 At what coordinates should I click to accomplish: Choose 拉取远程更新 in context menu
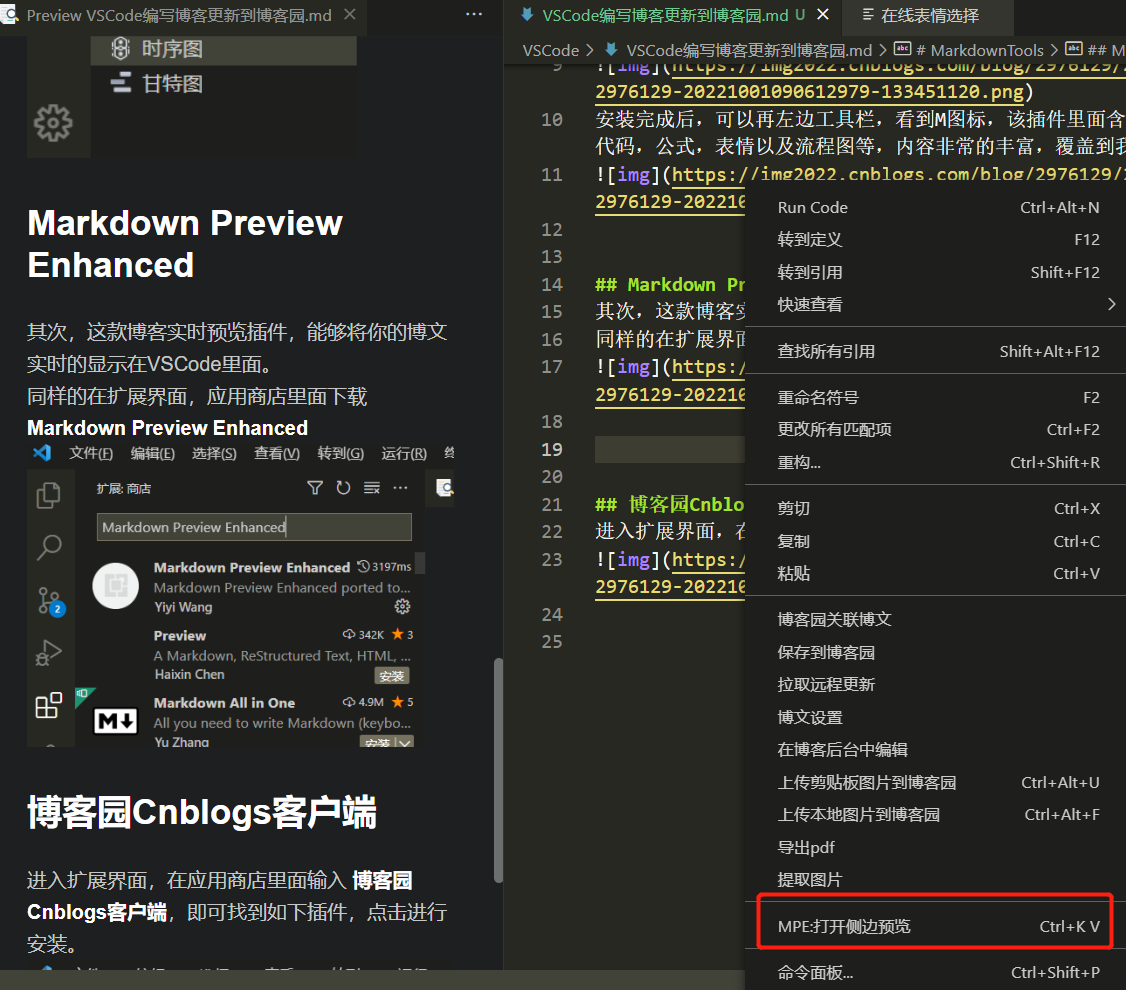938,685
